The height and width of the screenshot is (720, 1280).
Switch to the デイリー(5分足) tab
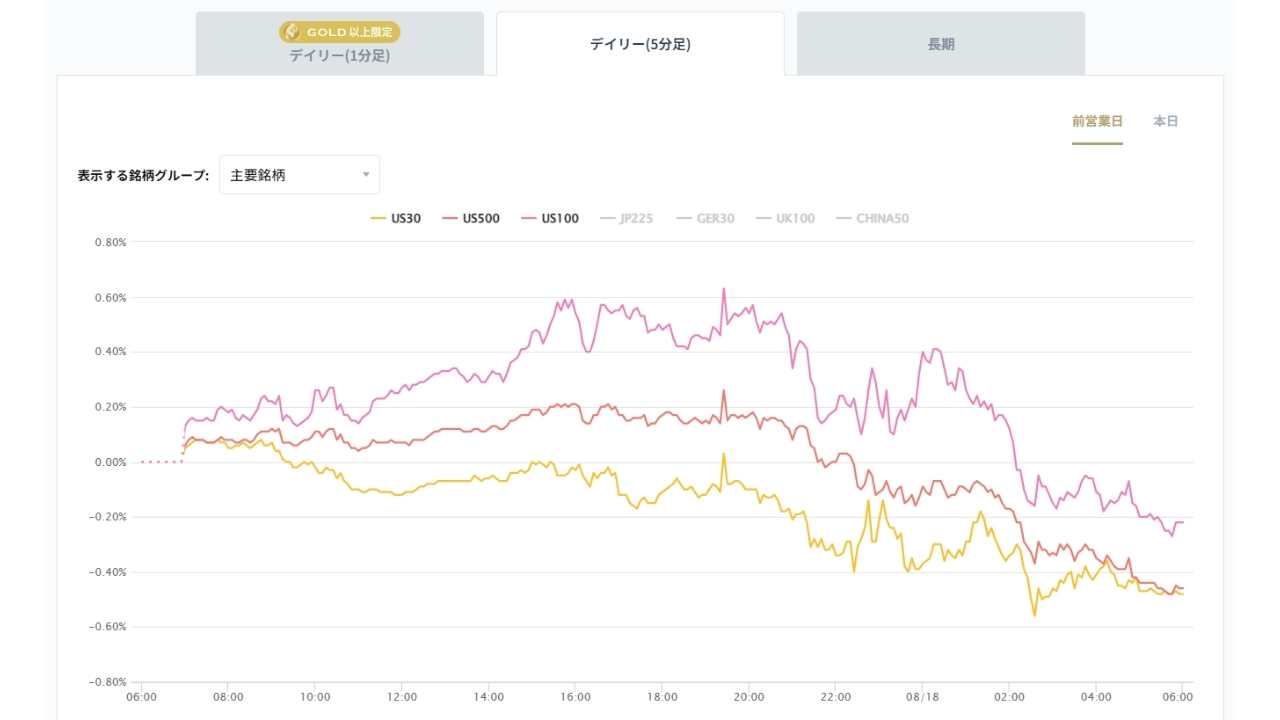(640, 44)
